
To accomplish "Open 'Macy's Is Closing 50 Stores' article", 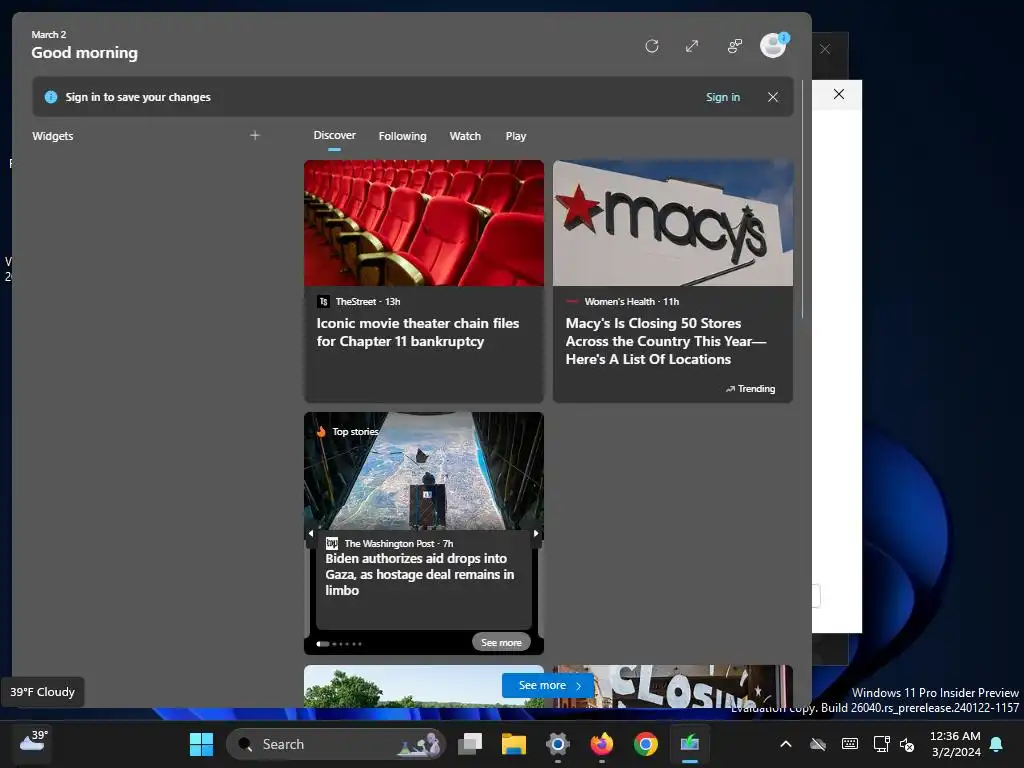I will [x=665, y=341].
